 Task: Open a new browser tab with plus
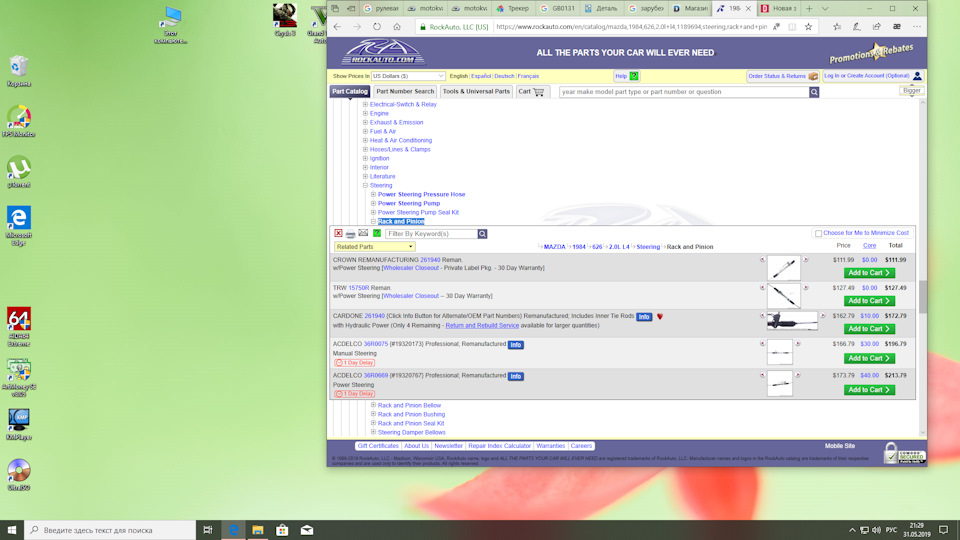coord(809,9)
